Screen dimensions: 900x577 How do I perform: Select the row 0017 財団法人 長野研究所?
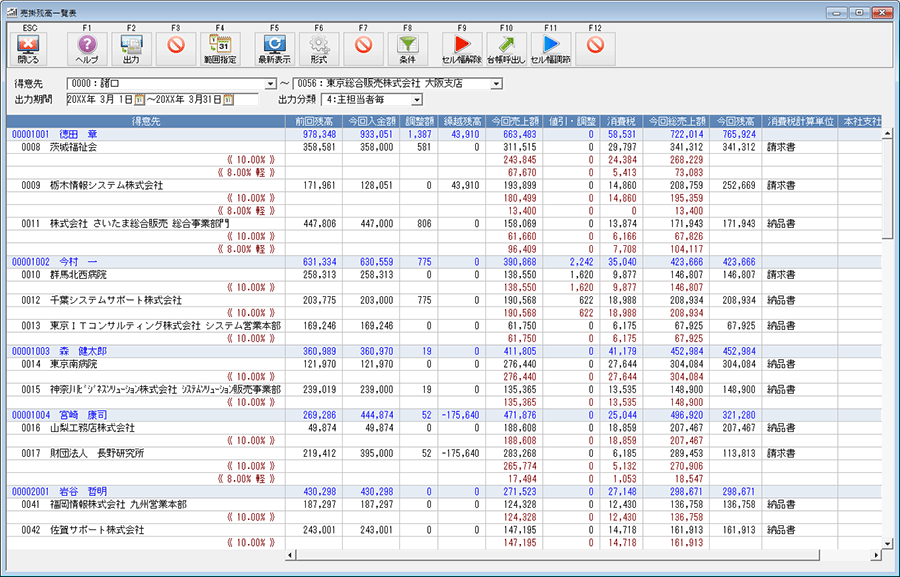(444, 453)
